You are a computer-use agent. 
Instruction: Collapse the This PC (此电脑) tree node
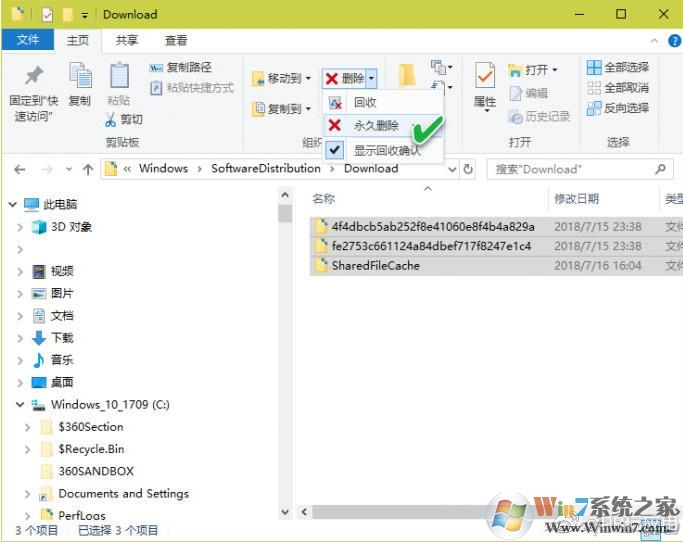point(13,204)
